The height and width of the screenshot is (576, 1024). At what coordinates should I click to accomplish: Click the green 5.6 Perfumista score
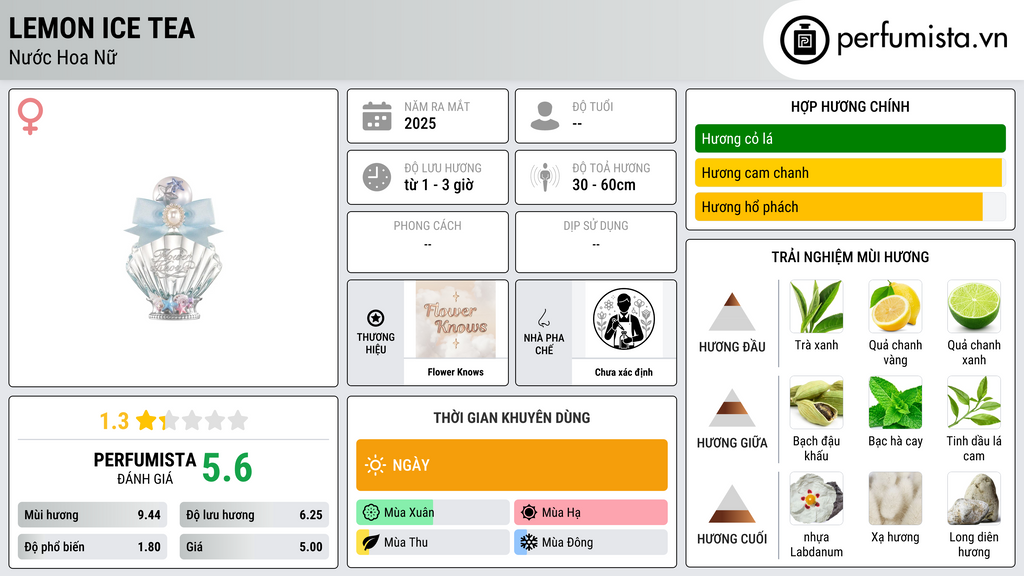point(227,468)
